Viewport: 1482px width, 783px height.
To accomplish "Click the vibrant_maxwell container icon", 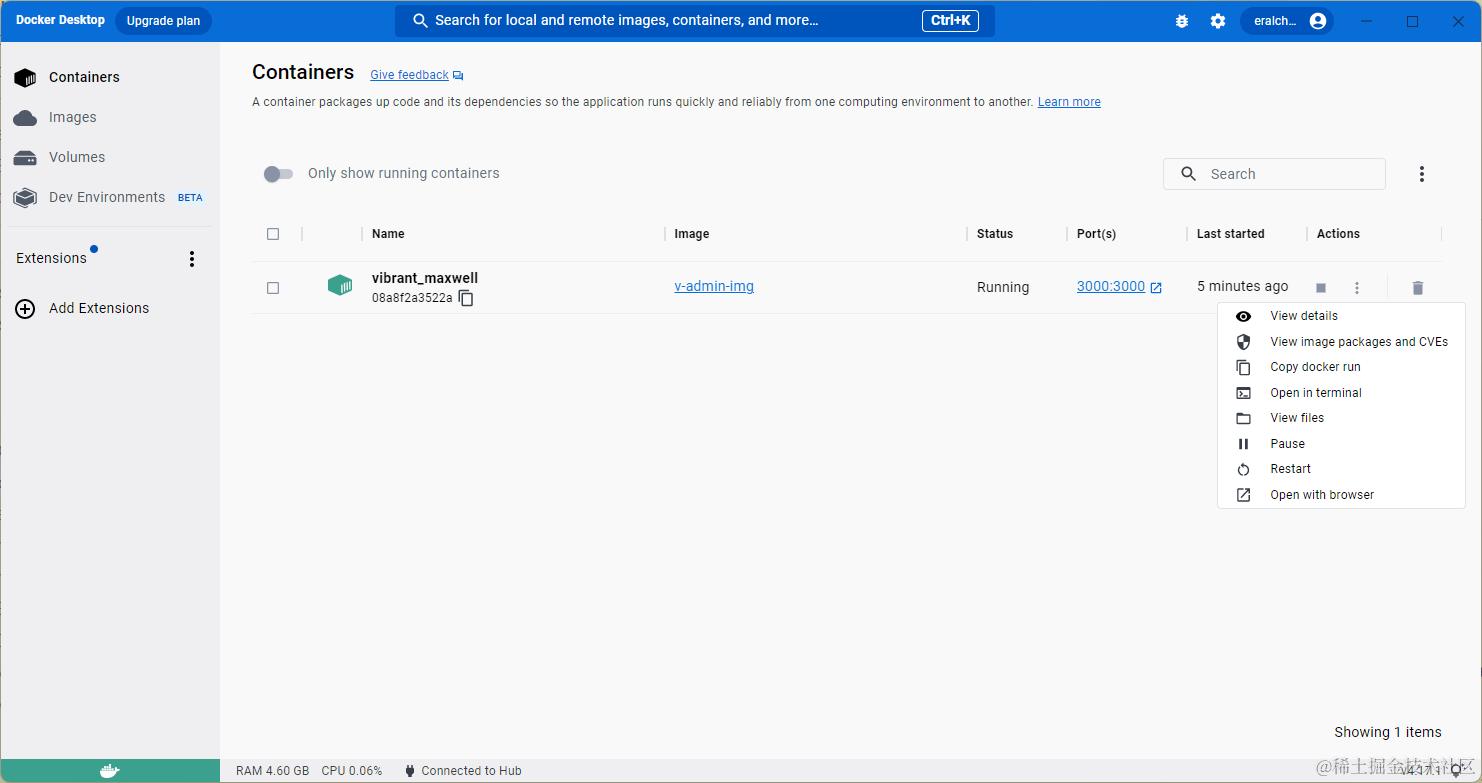I will pyautogui.click(x=340, y=286).
